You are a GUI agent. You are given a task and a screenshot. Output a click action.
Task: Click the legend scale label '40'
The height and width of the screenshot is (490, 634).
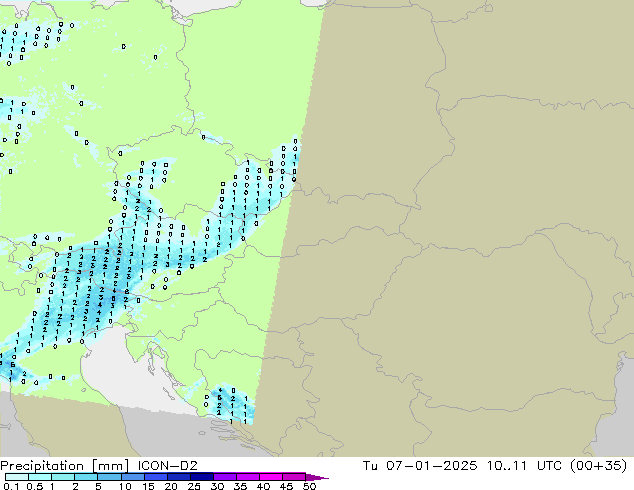coord(263,486)
